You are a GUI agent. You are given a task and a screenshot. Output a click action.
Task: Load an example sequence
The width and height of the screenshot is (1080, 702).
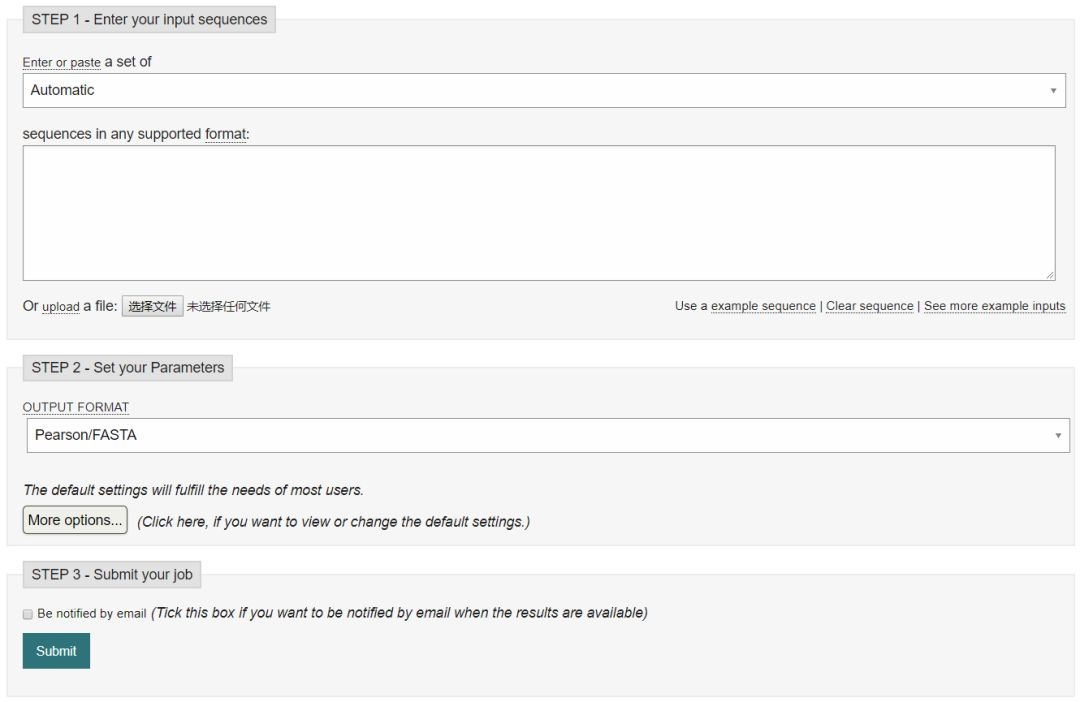(x=763, y=306)
